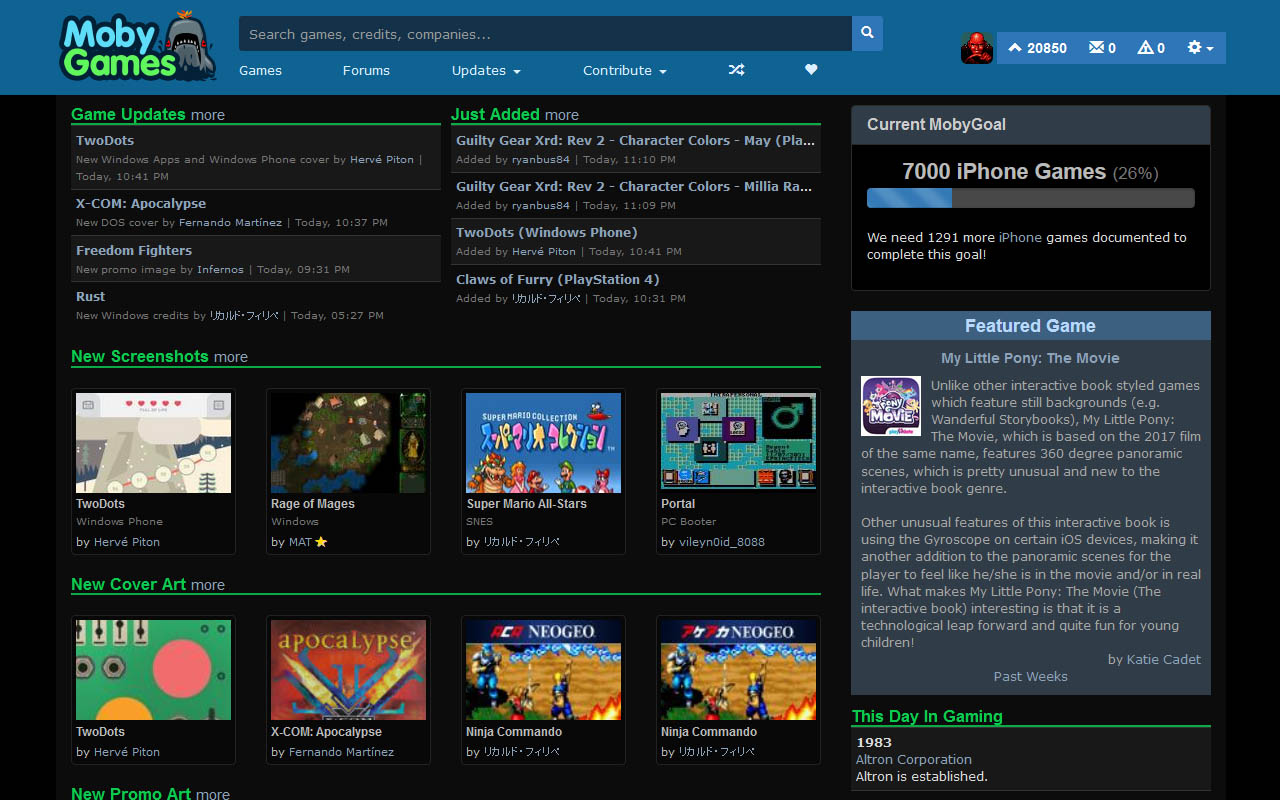Viewport: 1280px width, 800px height.
Task: Open Claws of Furry (PlayStation 4)
Action: click(x=558, y=279)
